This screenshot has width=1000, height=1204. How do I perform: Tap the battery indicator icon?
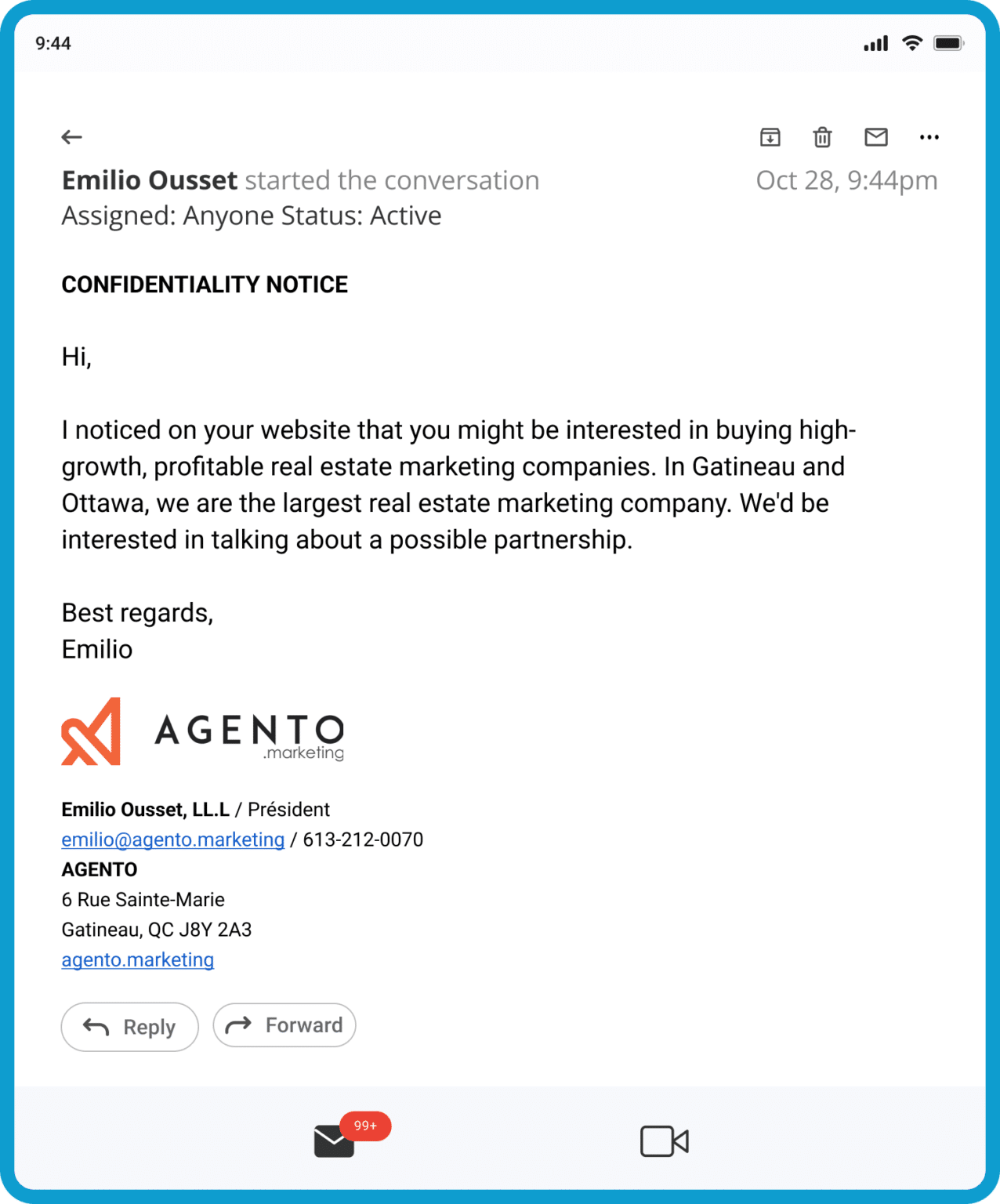point(948,43)
